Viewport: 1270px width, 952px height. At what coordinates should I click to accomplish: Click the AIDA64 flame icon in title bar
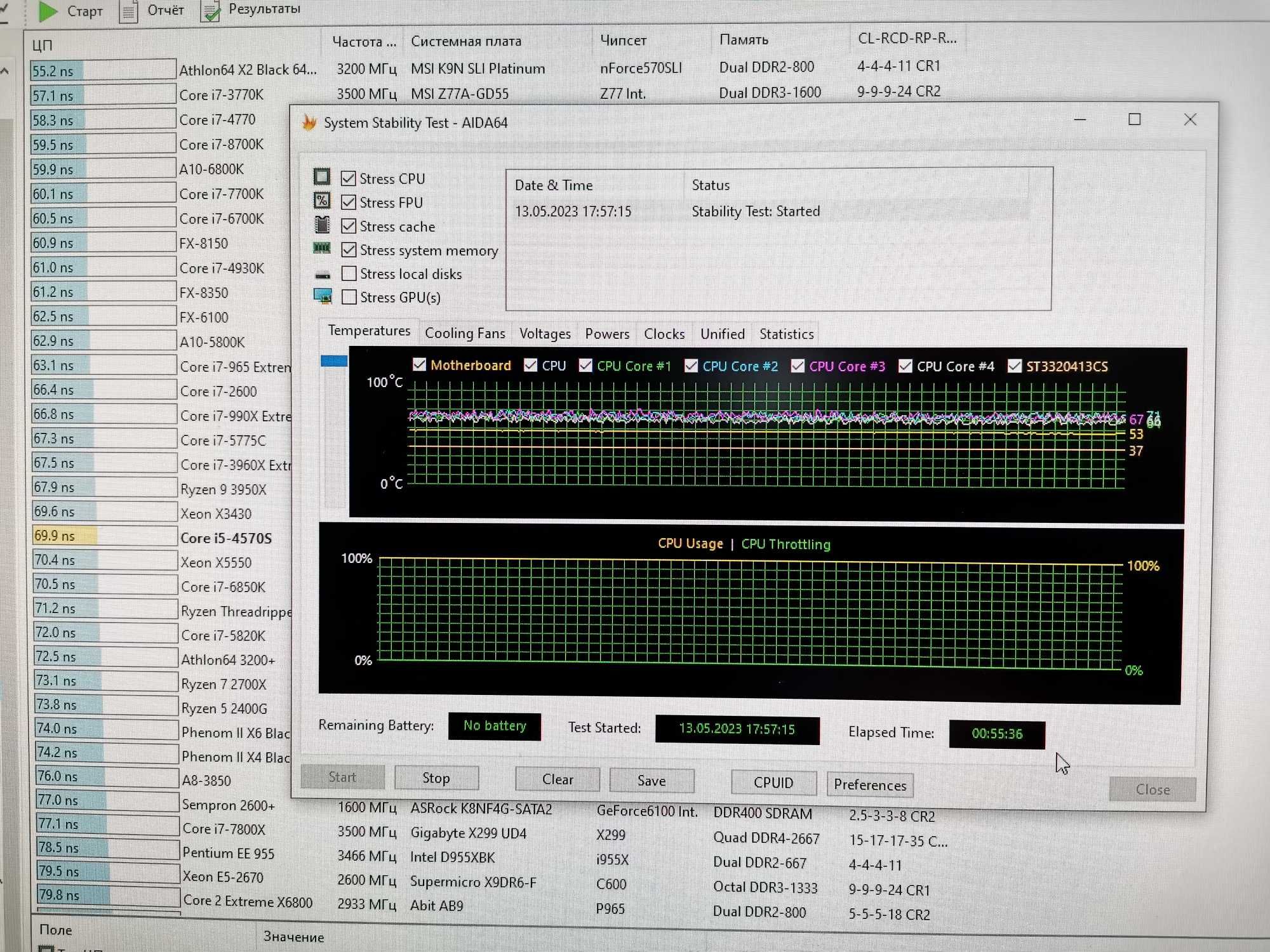pos(310,122)
